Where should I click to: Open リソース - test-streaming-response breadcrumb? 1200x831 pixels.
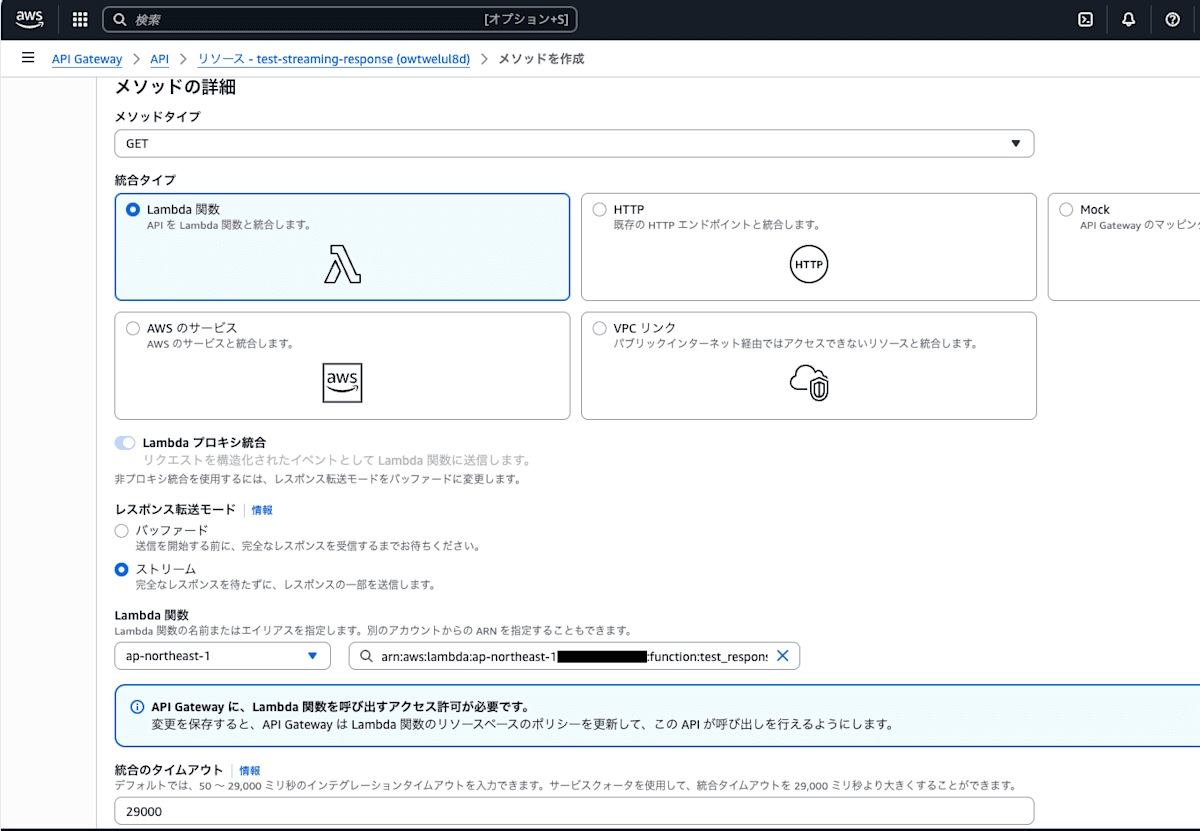334,59
